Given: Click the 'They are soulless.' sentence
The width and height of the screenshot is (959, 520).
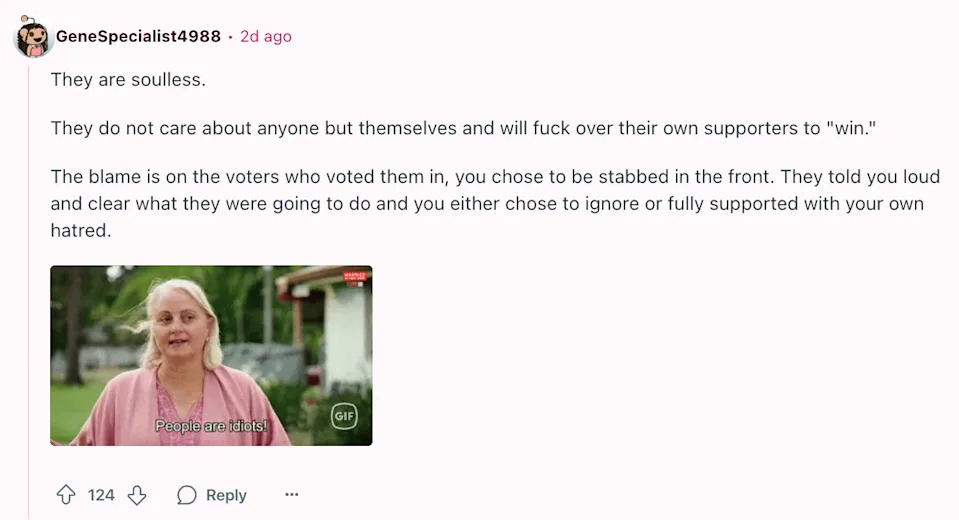Looking at the screenshot, I should coord(128,80).
